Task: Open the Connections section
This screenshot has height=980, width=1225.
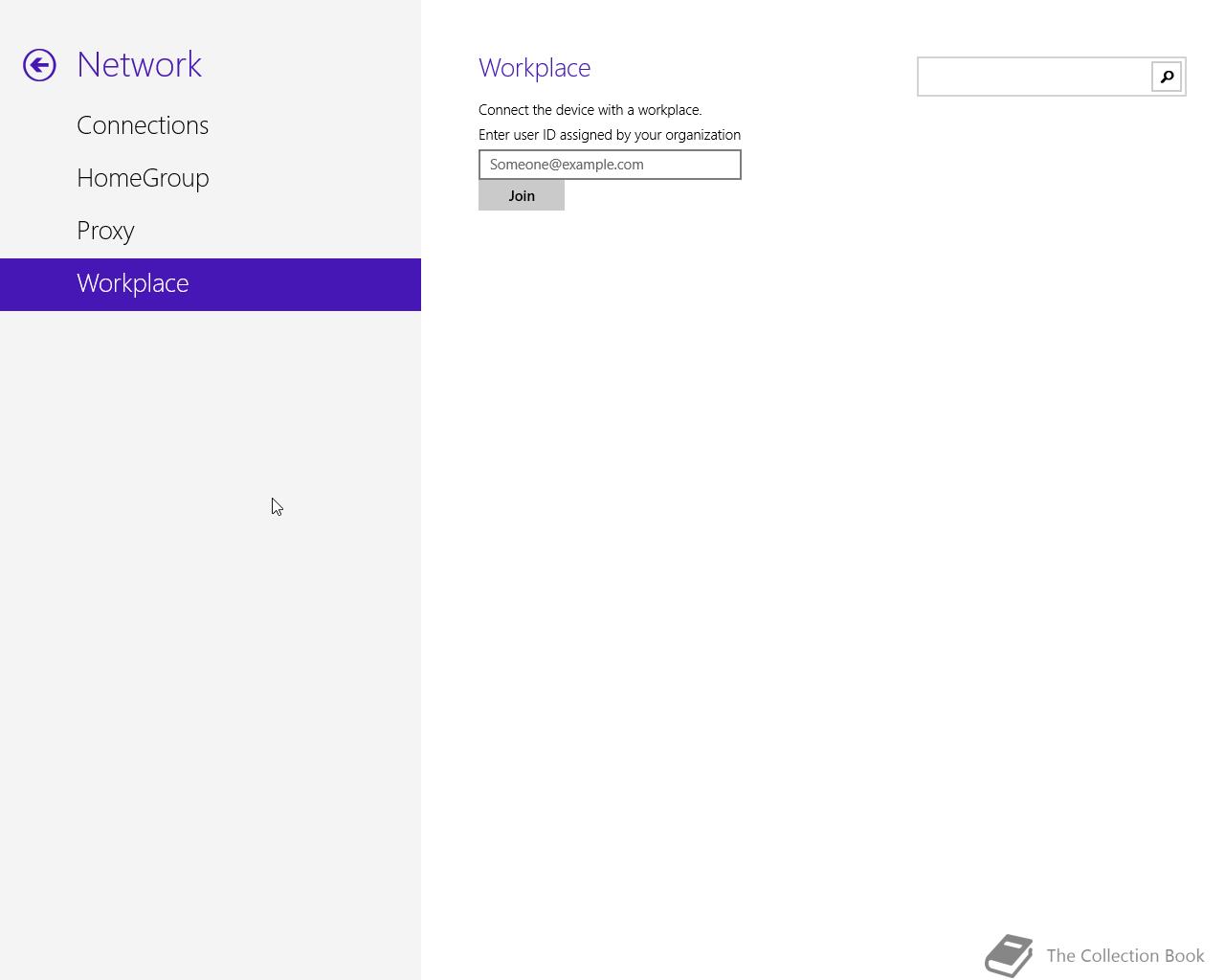Action: (x=211, y=125)
